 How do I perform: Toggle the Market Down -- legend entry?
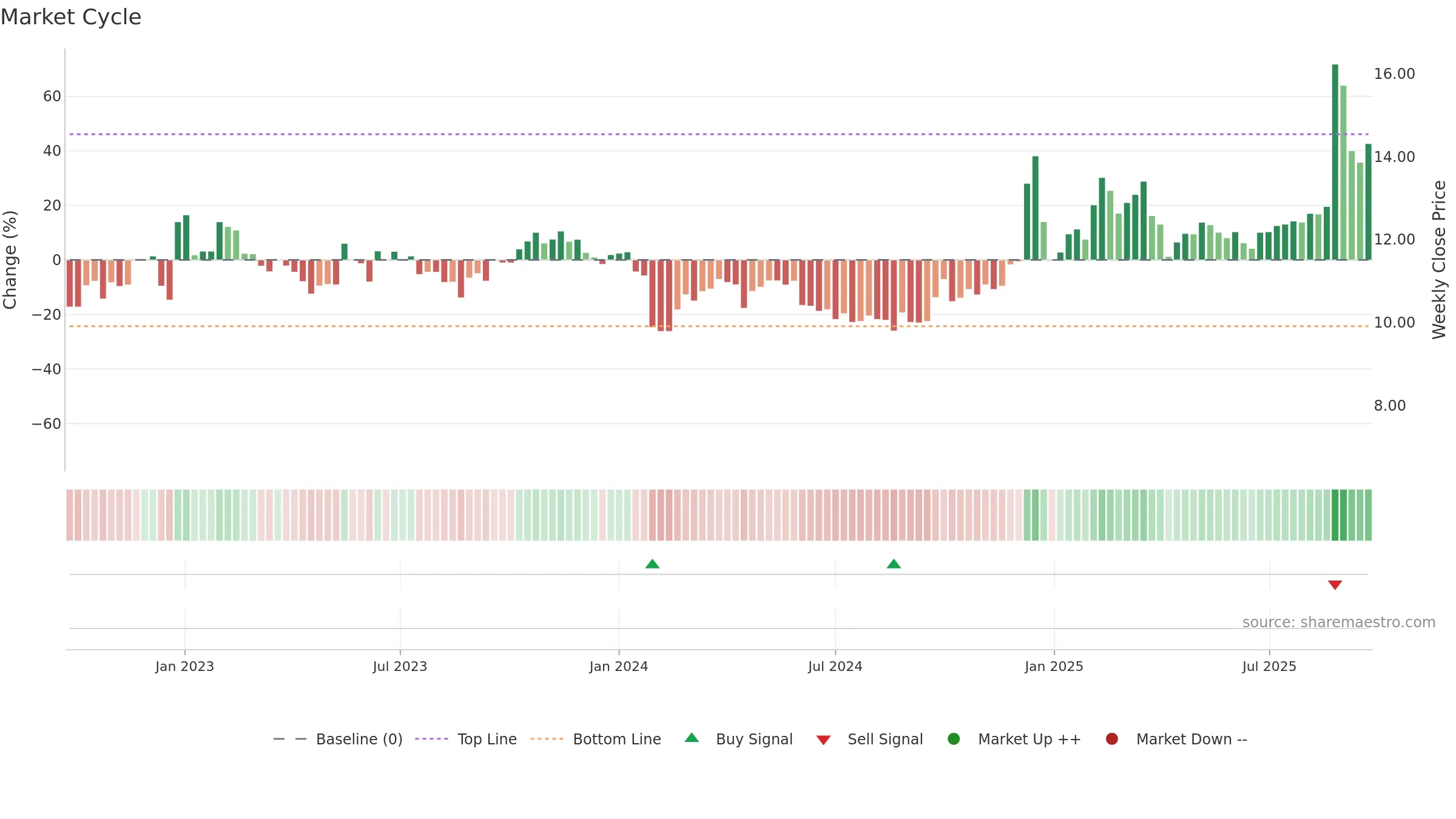pos(1176,739)
